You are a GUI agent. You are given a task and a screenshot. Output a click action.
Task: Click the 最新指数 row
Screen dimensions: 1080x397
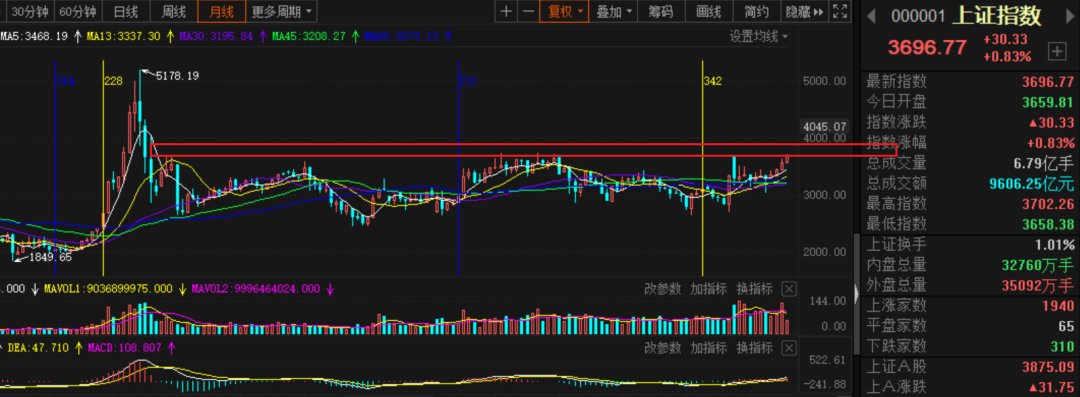970,82
